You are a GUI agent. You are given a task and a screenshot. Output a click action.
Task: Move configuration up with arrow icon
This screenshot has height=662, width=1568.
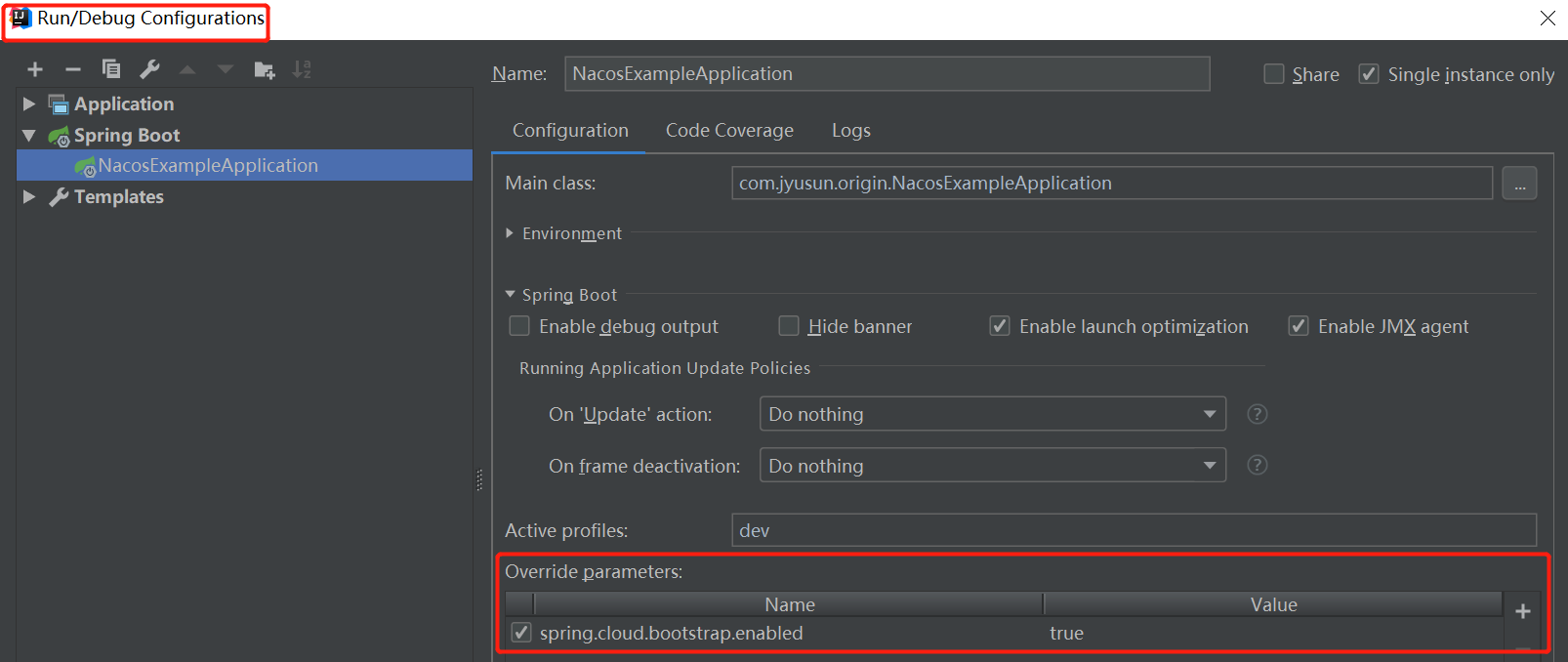[187, 69]
